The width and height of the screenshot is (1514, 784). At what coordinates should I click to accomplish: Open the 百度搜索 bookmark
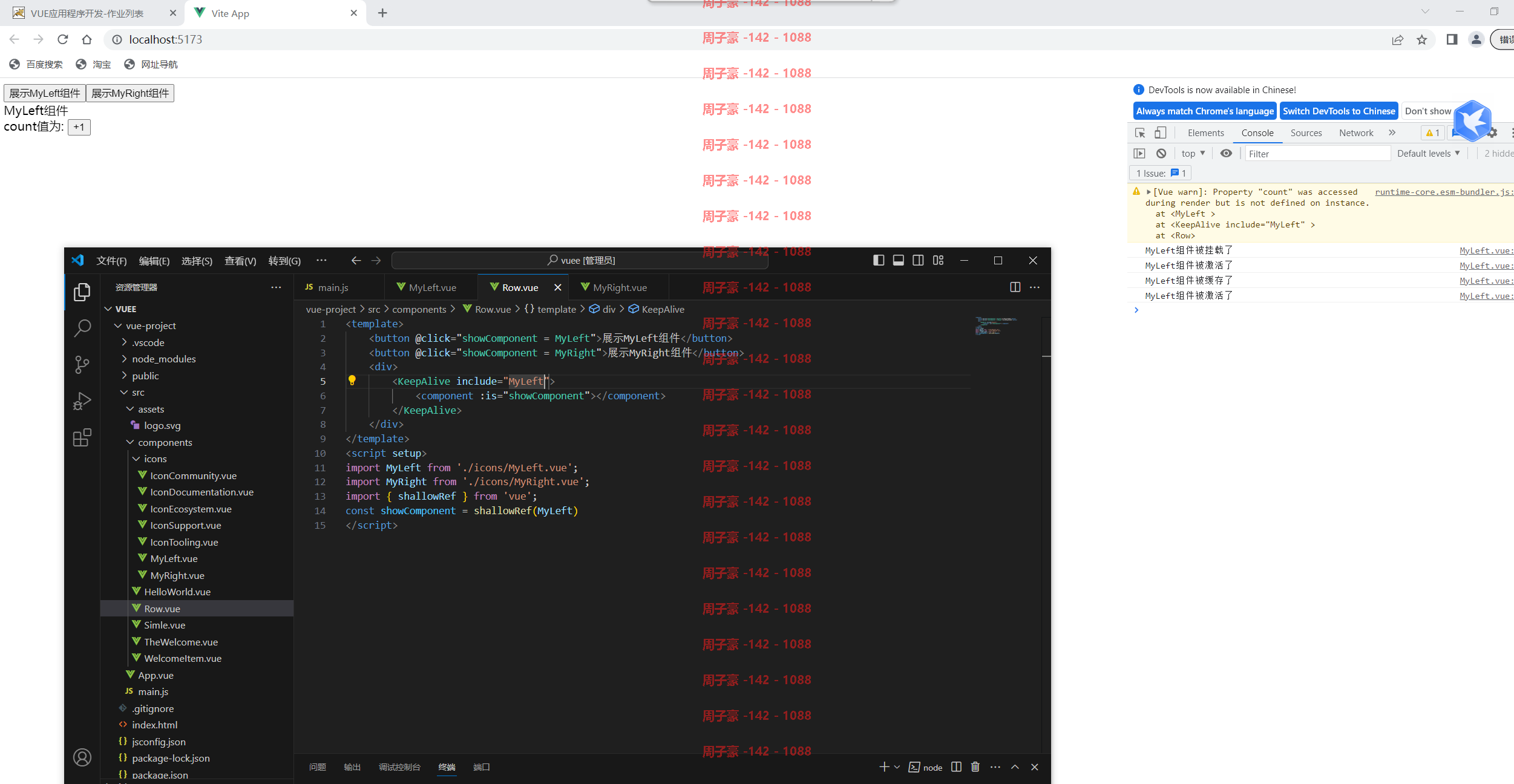[36, 65]
